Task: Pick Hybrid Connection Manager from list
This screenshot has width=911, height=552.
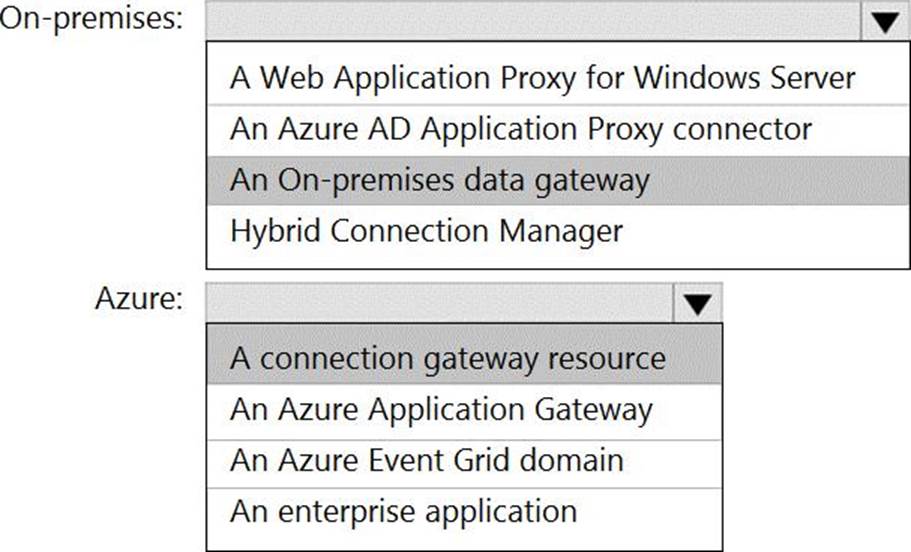Action: click(427, 231)
